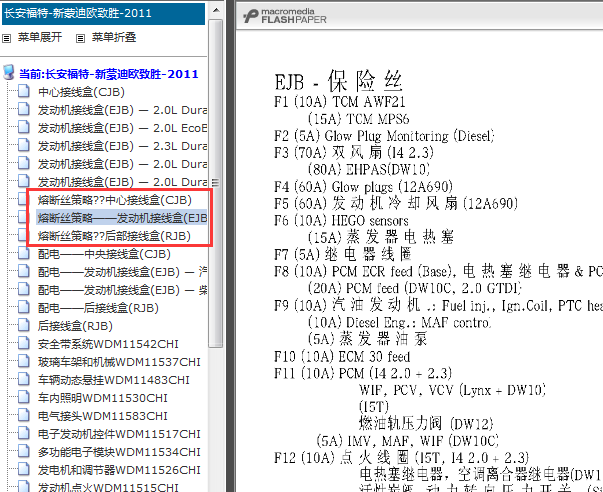This screenshot has height=492, width=603.
Task: Click page icon beside 2.3L Dura entry
Action: click(x=23, y=145)
